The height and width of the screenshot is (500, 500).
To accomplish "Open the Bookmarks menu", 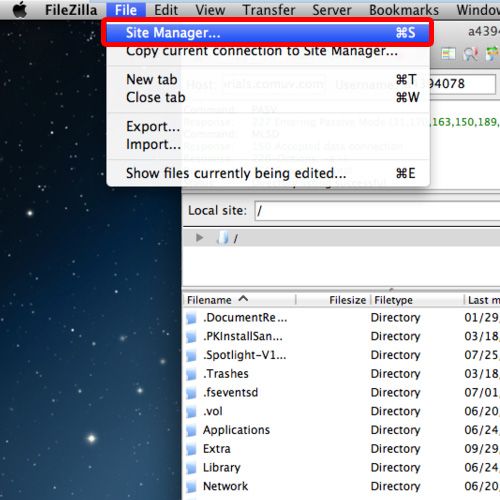I will pos(404,10).
